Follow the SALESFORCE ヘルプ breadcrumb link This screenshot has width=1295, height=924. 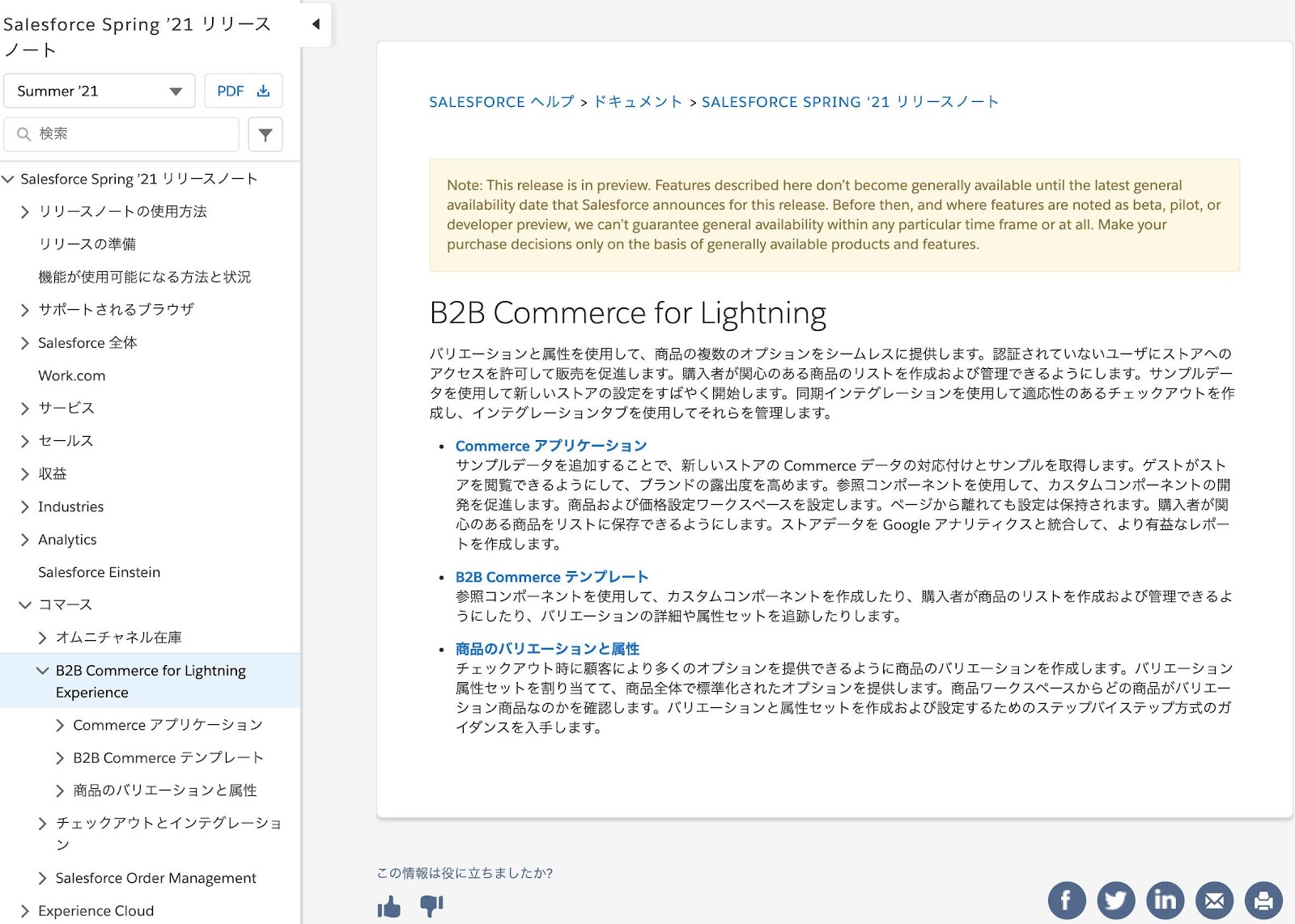coord(502,102)
